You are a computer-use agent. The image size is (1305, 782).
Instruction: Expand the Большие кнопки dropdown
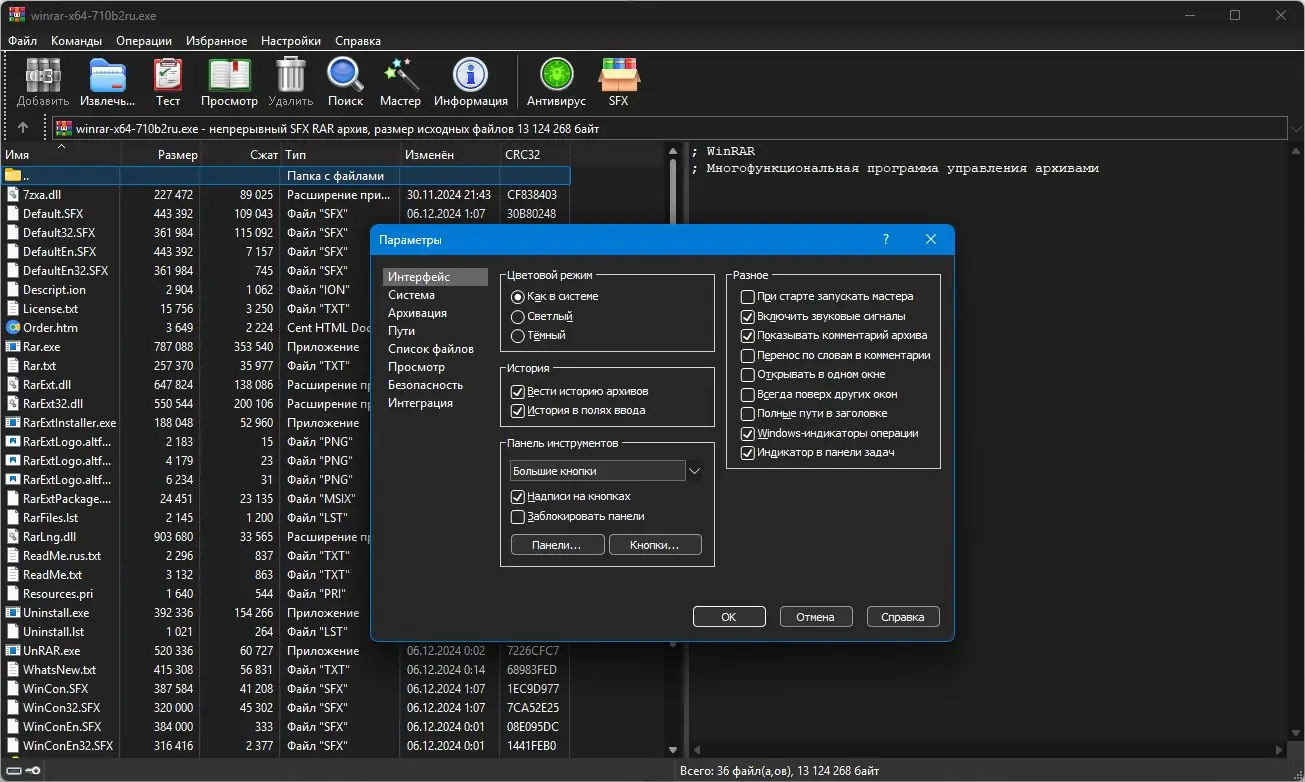[695, 471]
